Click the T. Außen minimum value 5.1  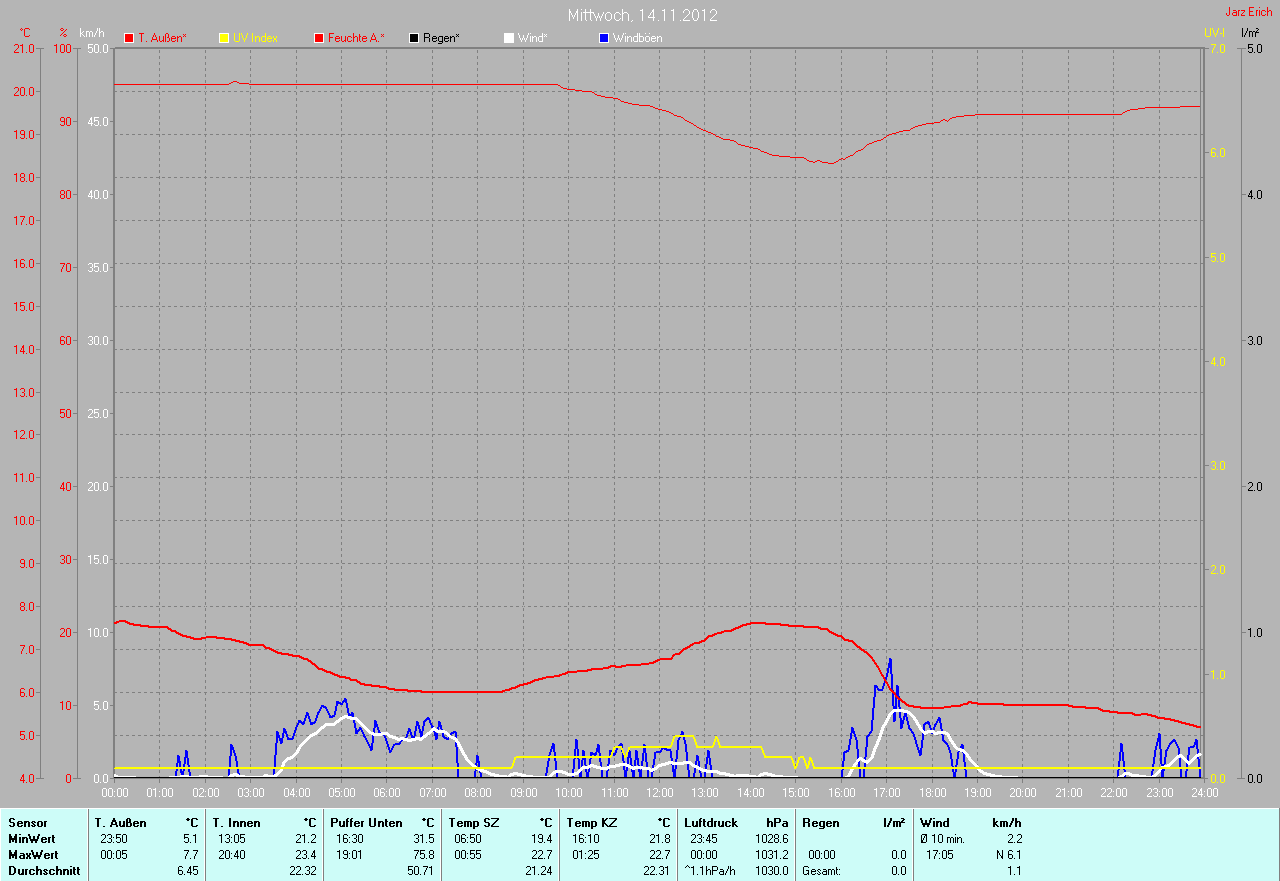(190, 839)
